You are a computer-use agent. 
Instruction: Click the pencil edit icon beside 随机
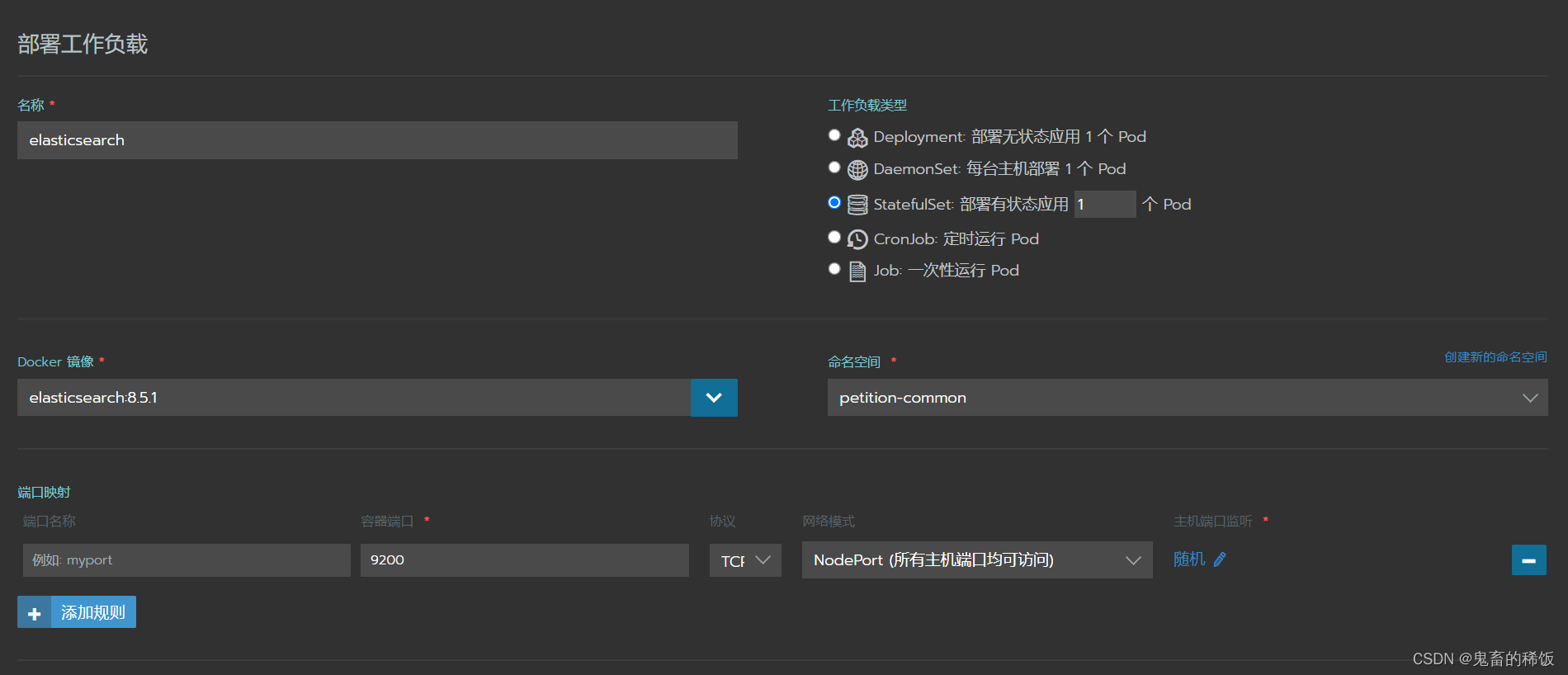coord(1220,559)
